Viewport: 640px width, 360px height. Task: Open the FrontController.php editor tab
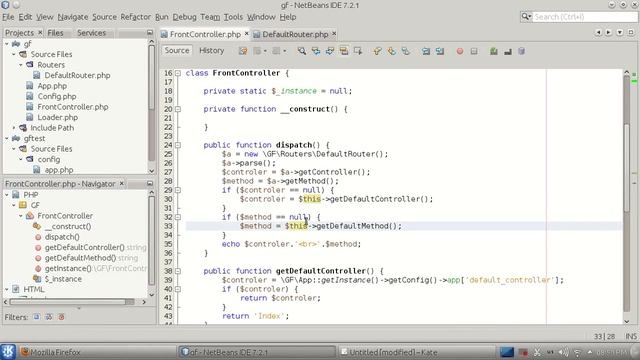coord(205,34)
